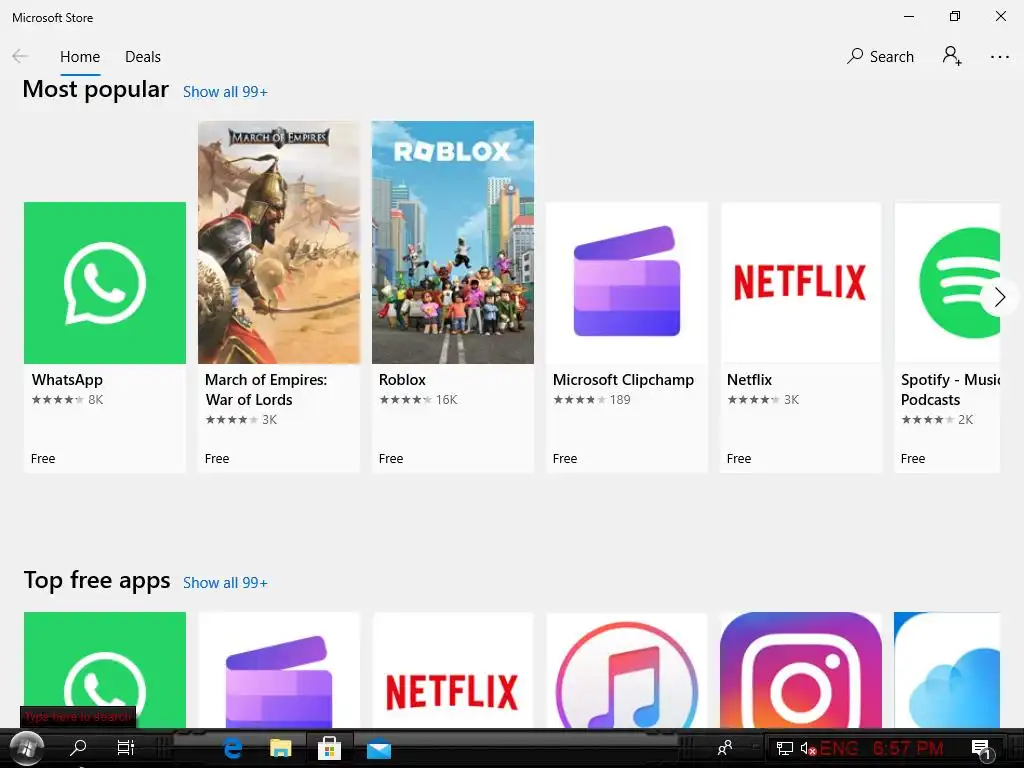Click the ENG language indicator

[839, 748]
